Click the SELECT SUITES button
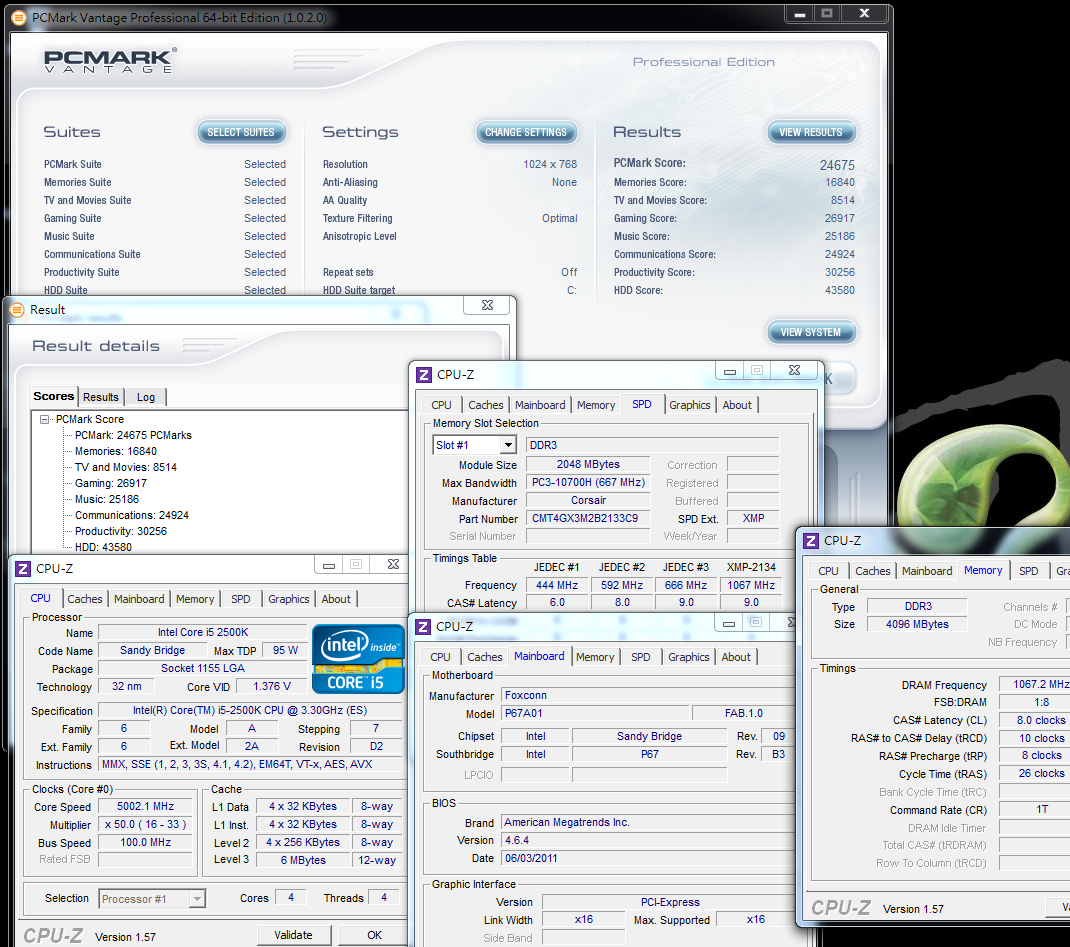 click(241, 132)
